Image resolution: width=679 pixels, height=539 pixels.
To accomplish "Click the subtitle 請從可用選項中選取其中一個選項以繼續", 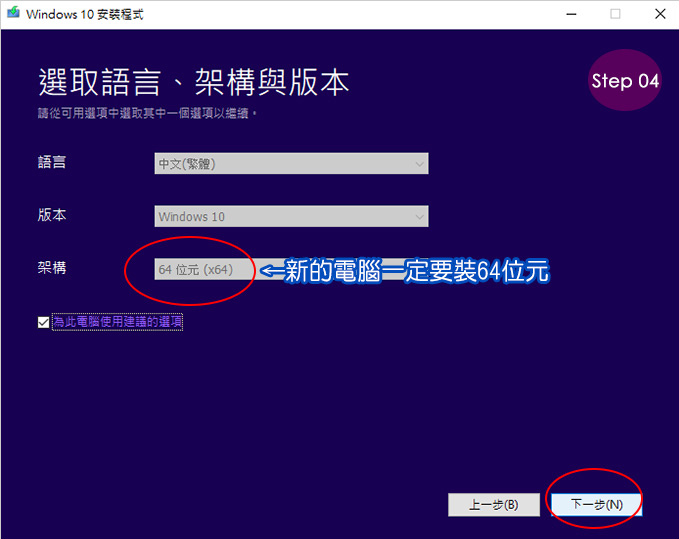I will coord(147,113).
